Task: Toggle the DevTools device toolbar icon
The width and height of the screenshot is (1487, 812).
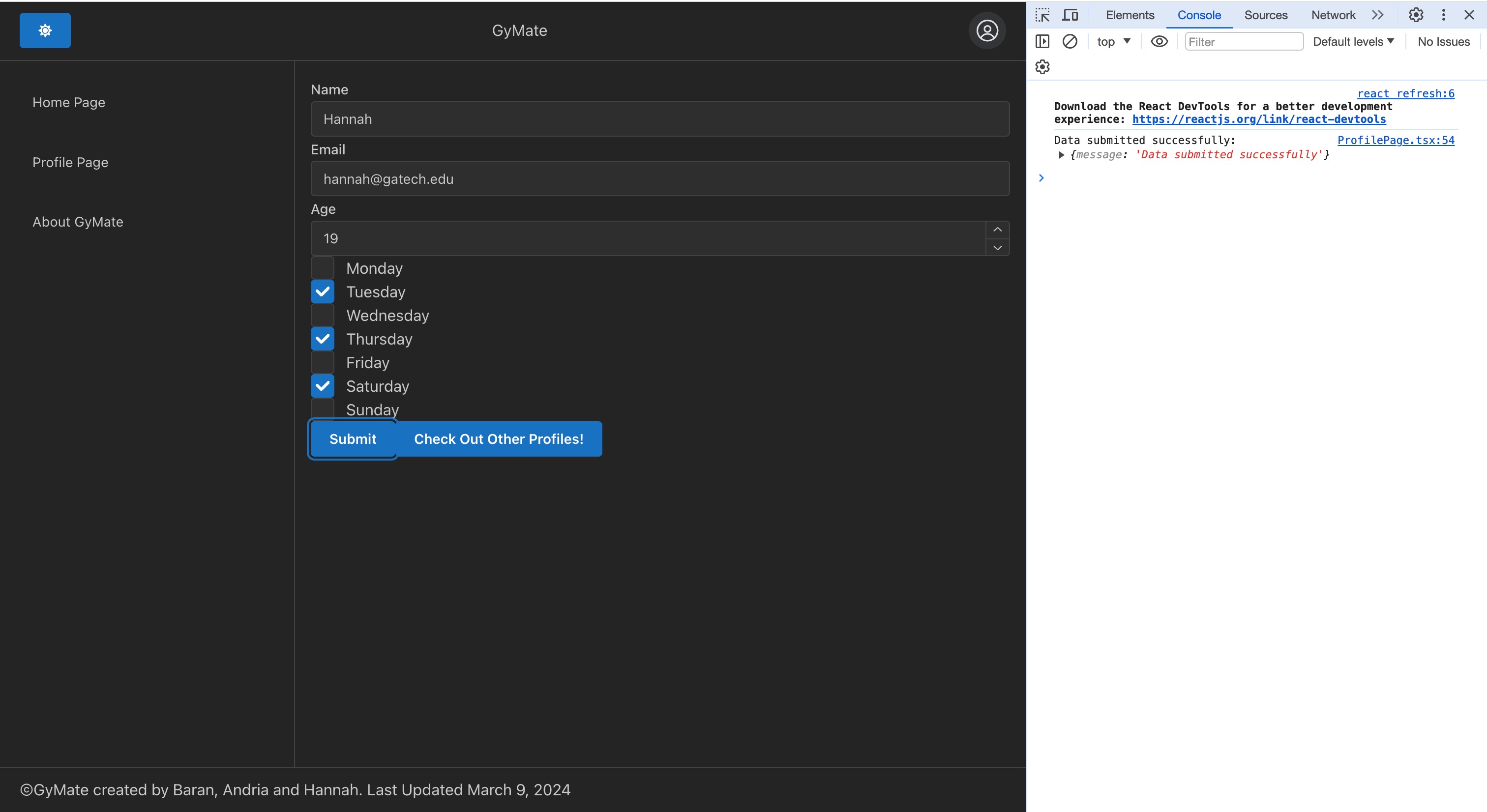Action: coord(1070,15)
